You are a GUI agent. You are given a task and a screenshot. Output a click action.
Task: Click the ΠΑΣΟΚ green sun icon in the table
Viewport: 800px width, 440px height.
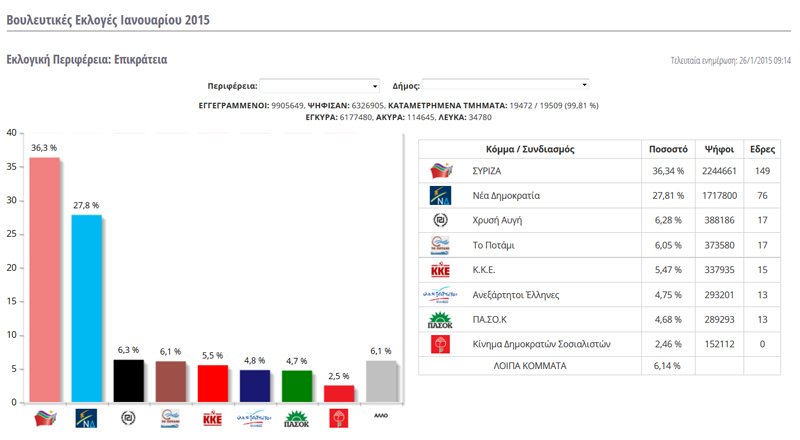pos(440,320)
